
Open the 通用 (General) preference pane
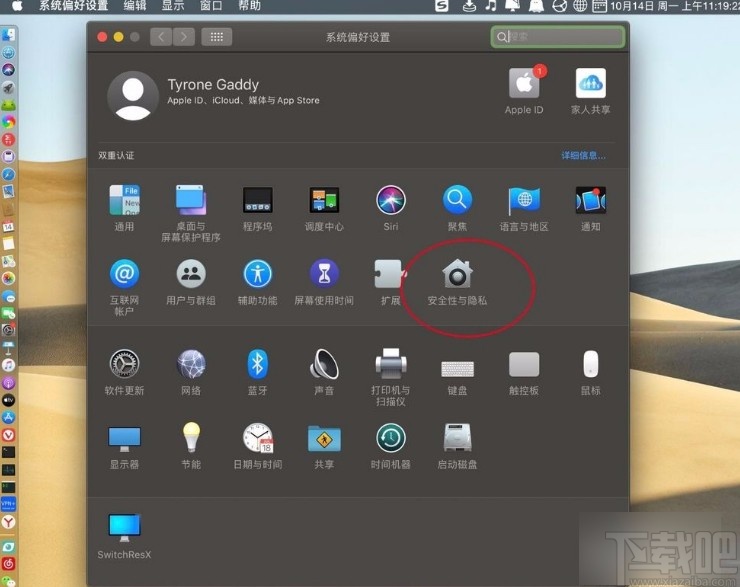click(125, 200)
